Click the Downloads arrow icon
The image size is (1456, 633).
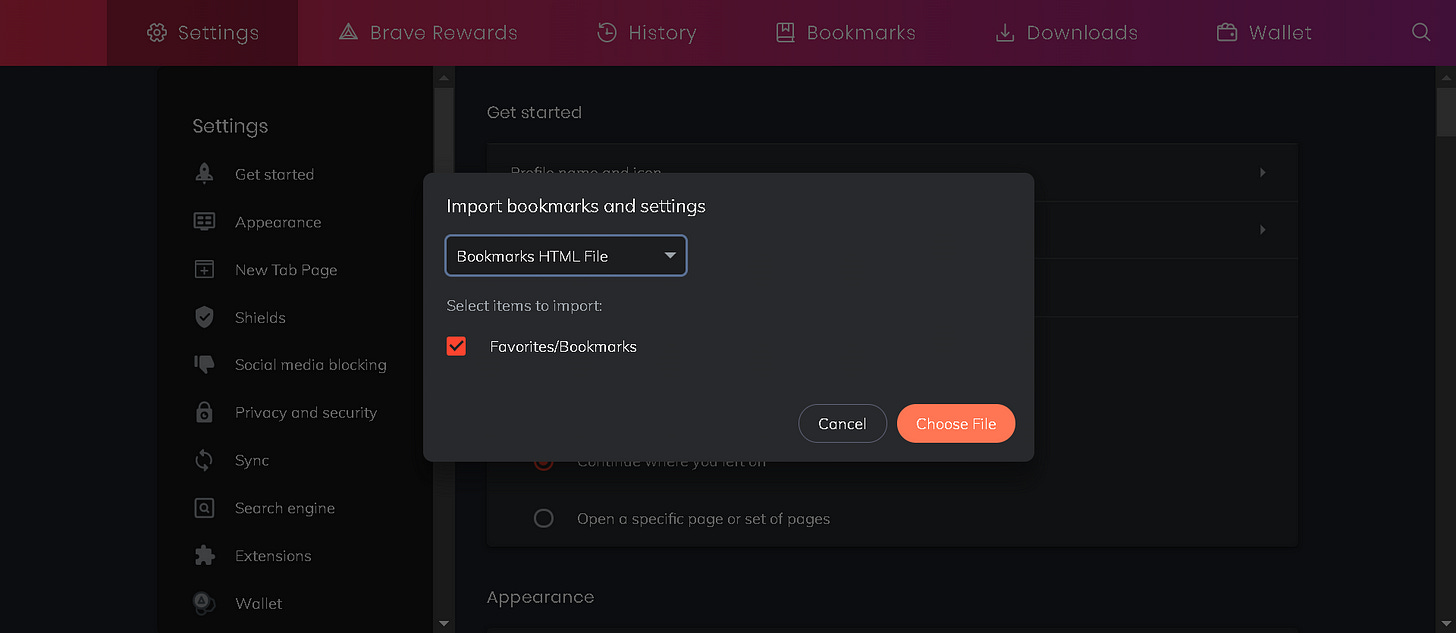tap(1005, 32)
